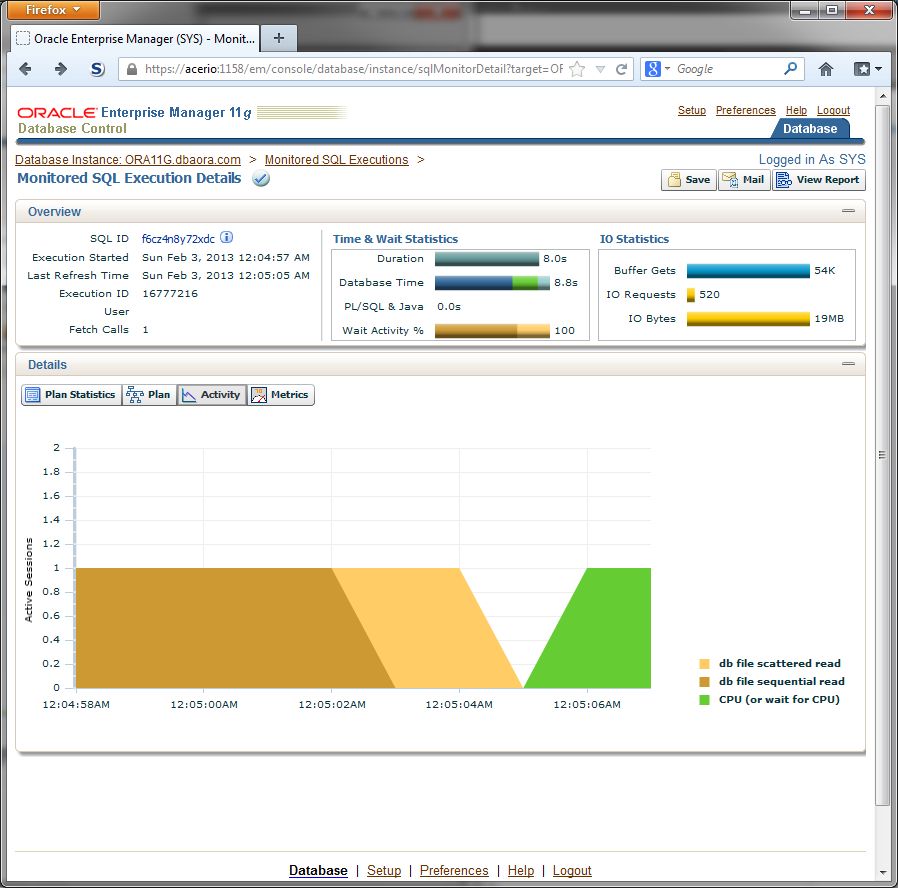This screenshot has height=888, width=898.
Task: Click Logout link in header
Action: [833, 110]
